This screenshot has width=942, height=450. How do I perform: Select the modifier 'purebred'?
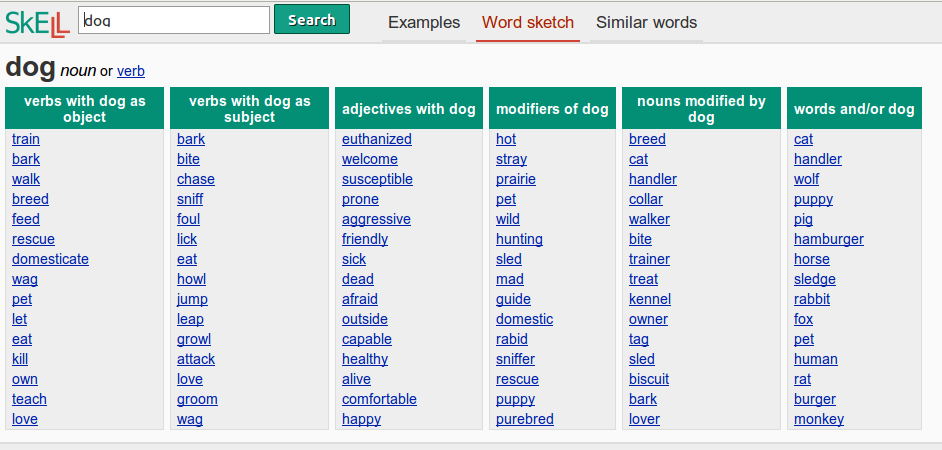pos(525,419)
